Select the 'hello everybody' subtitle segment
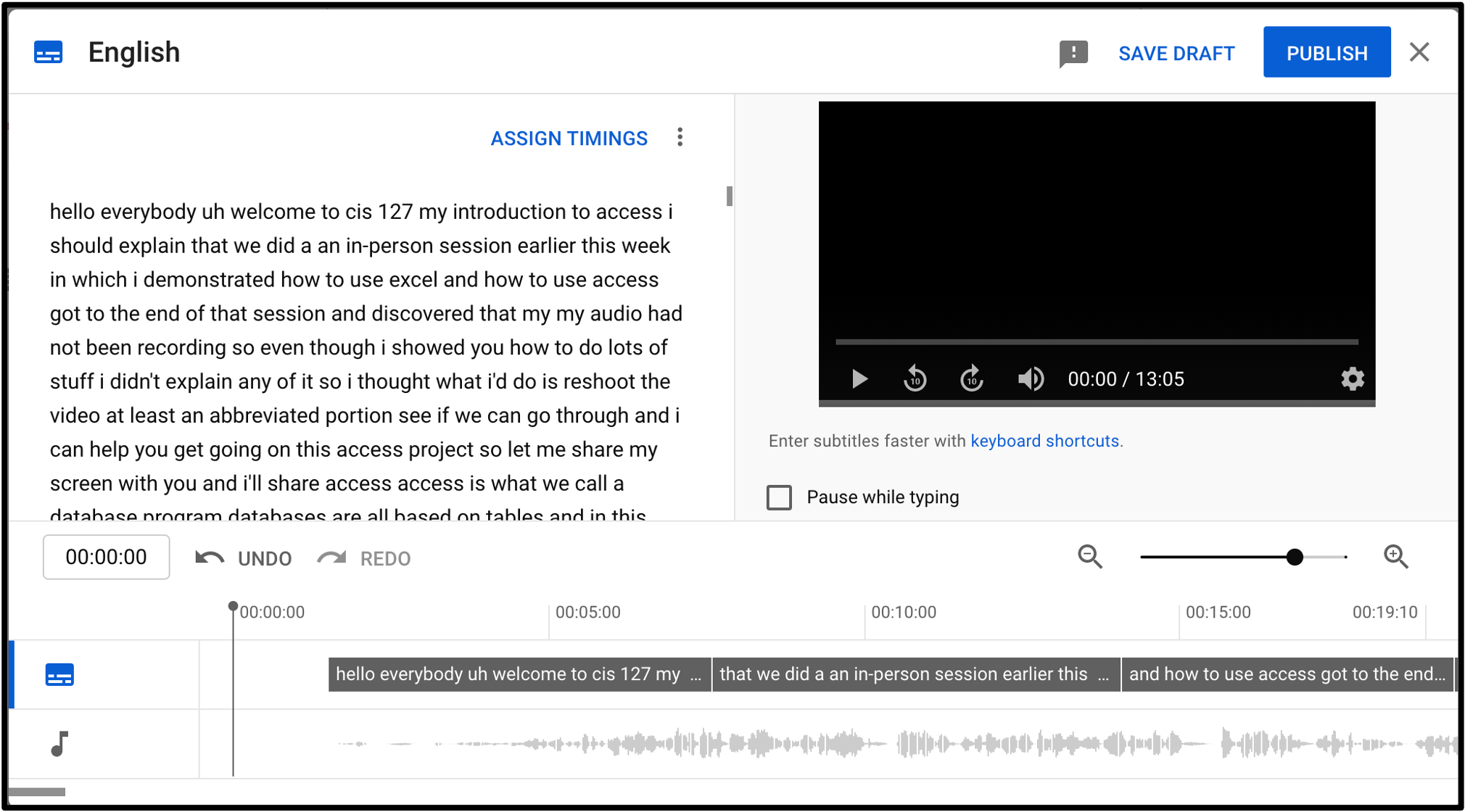1465x812 pixels. click(x=519, y=674)
